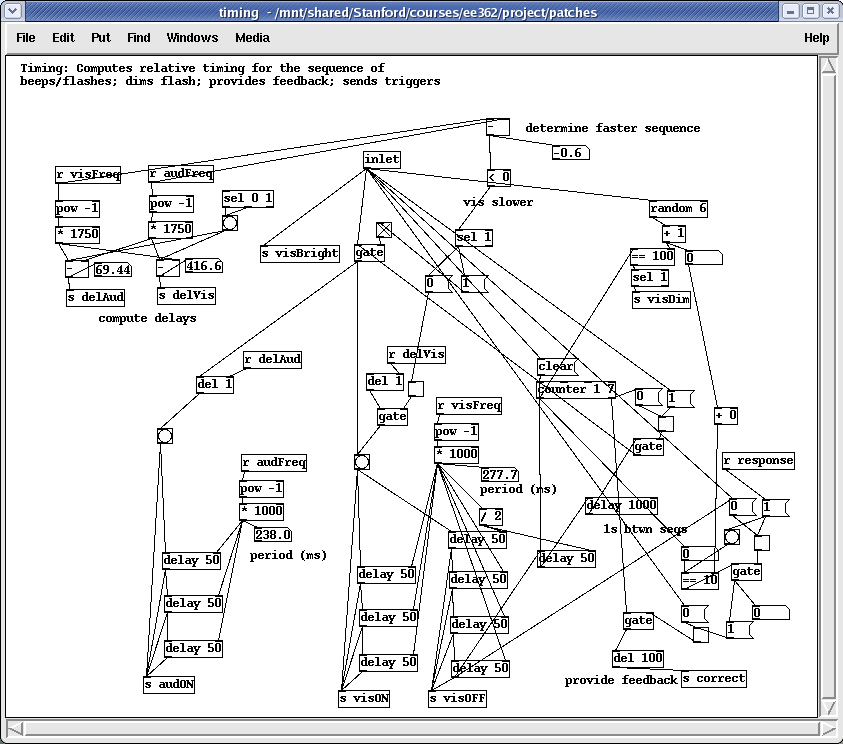Click the "clear" message box above counter
Viewport: 843px width, 744px height.
pyautogui.click(x=557, y=366)
